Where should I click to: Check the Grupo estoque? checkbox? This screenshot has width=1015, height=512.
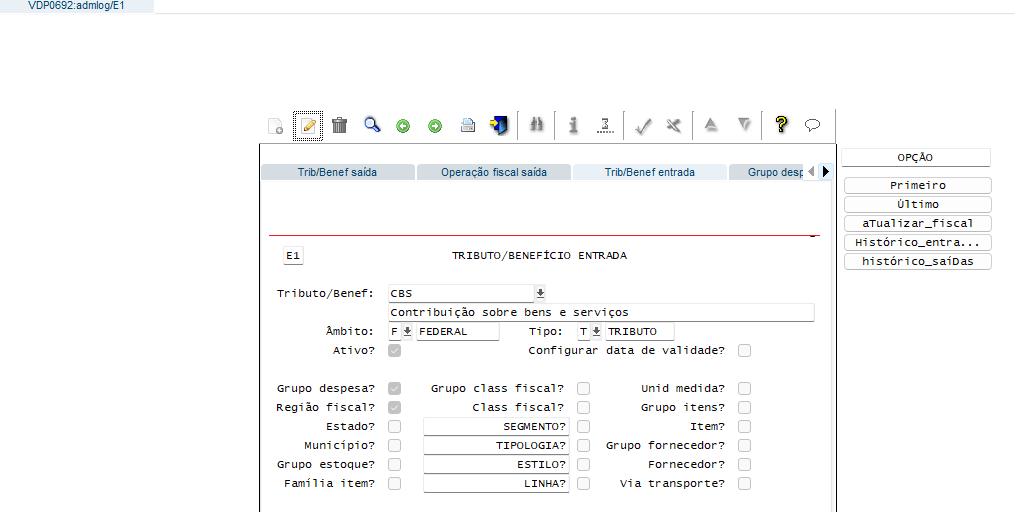click(x=394, y=464)
